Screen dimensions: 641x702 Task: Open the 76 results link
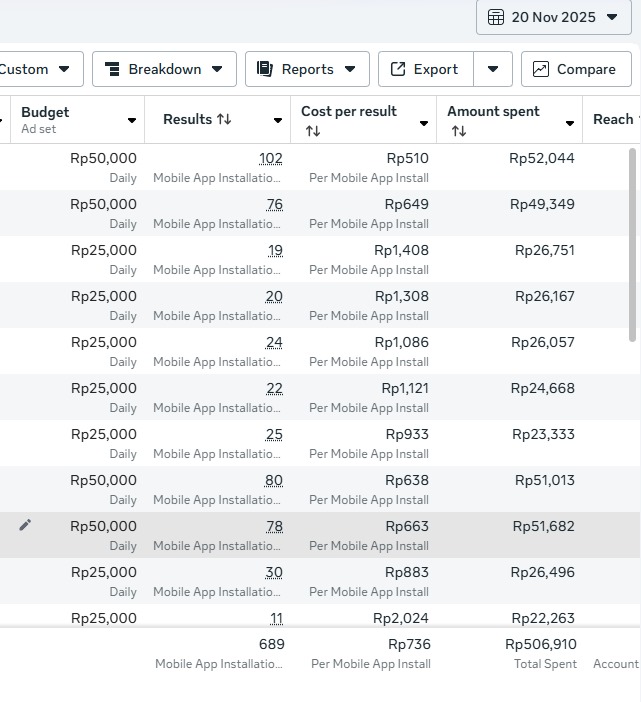pyautogui.click(x=274, y=204)
